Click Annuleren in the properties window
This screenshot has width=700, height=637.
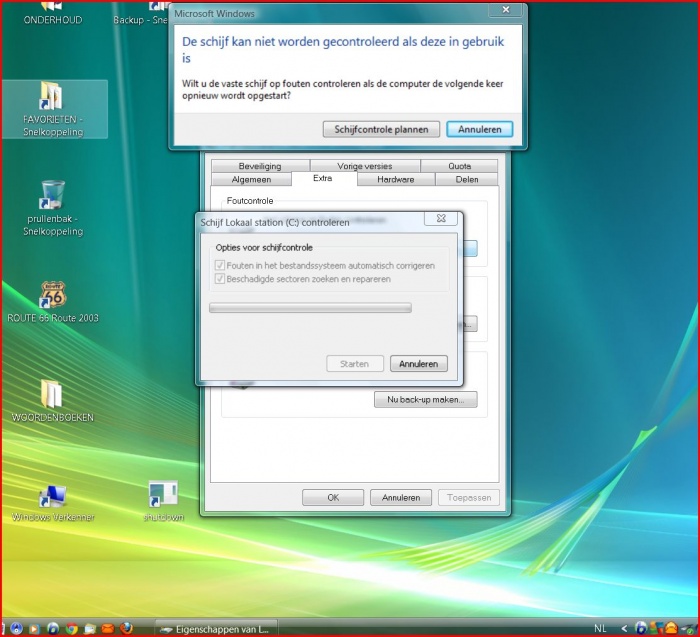tap(401, 497)
